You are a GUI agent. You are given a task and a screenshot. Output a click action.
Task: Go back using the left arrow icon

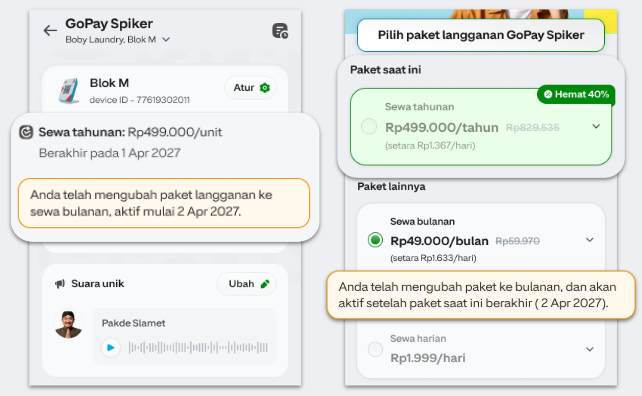tap(50, 30)
